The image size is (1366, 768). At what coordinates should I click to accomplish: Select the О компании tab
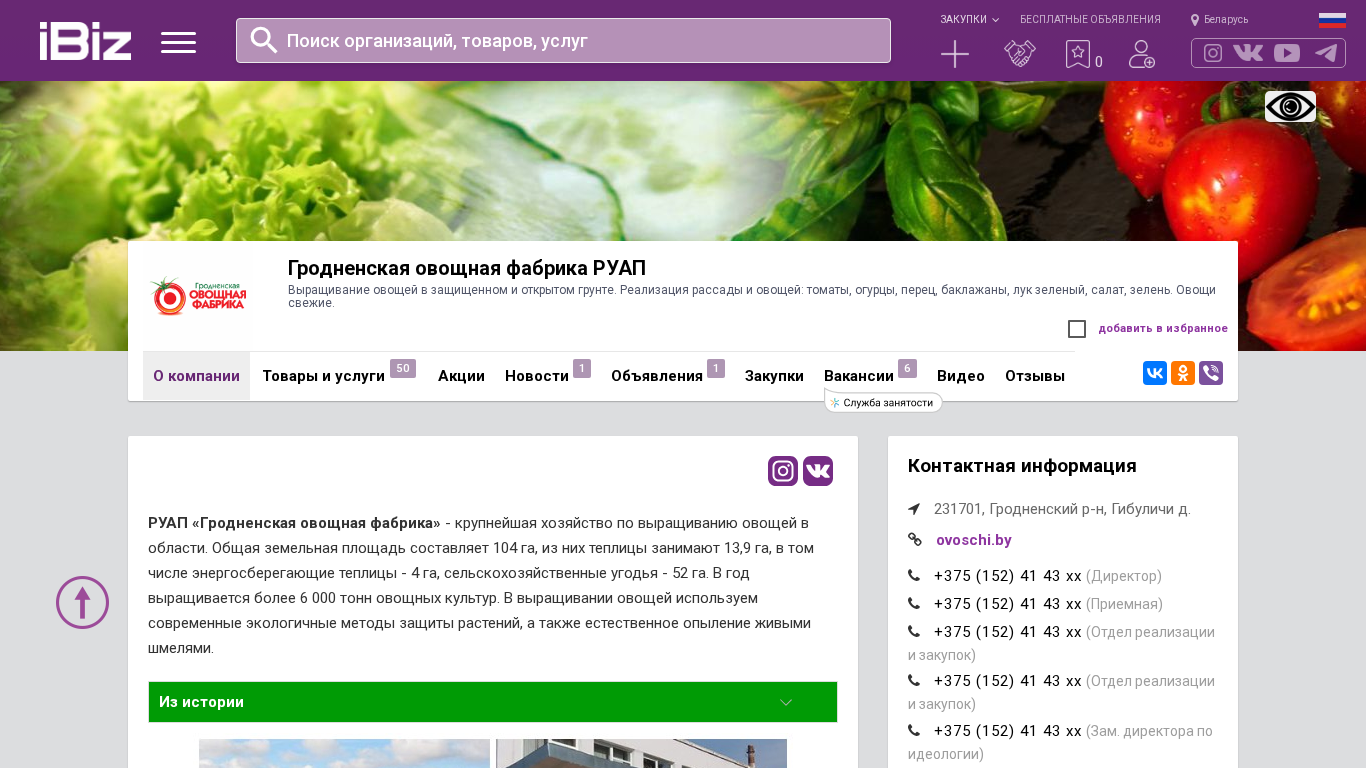click(196, 376)
